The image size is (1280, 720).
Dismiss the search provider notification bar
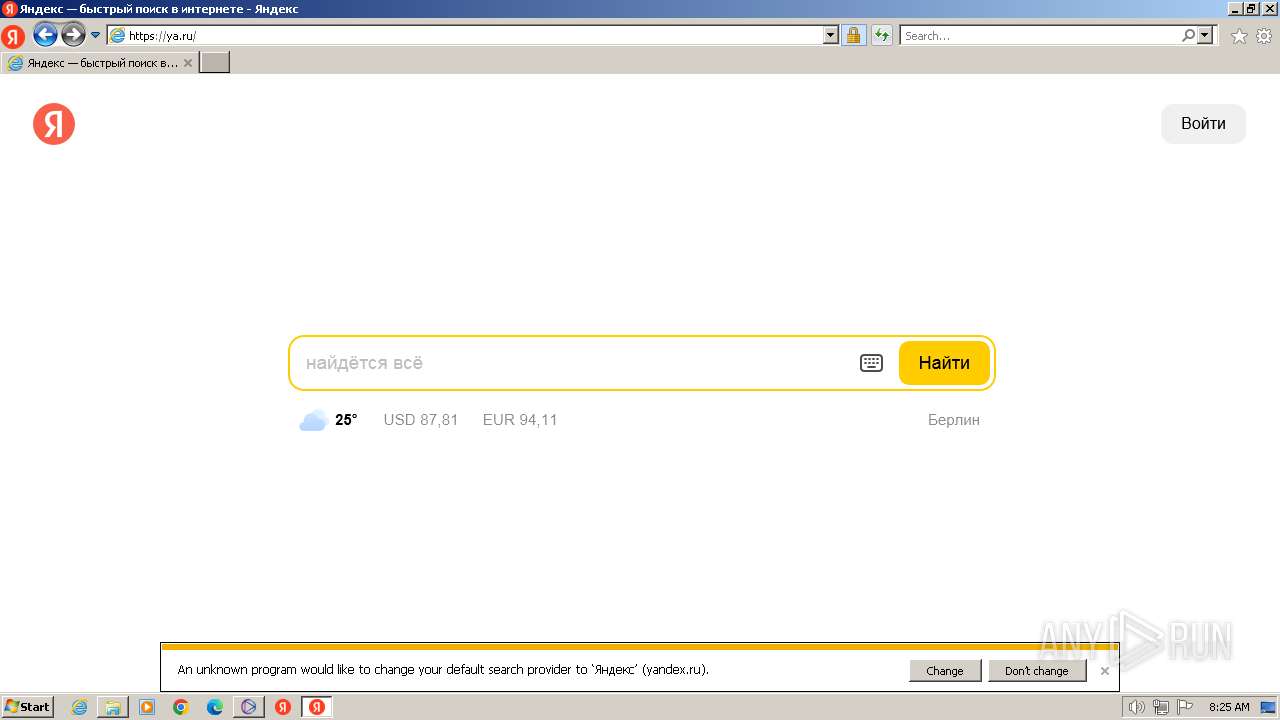coord(1105,671)
